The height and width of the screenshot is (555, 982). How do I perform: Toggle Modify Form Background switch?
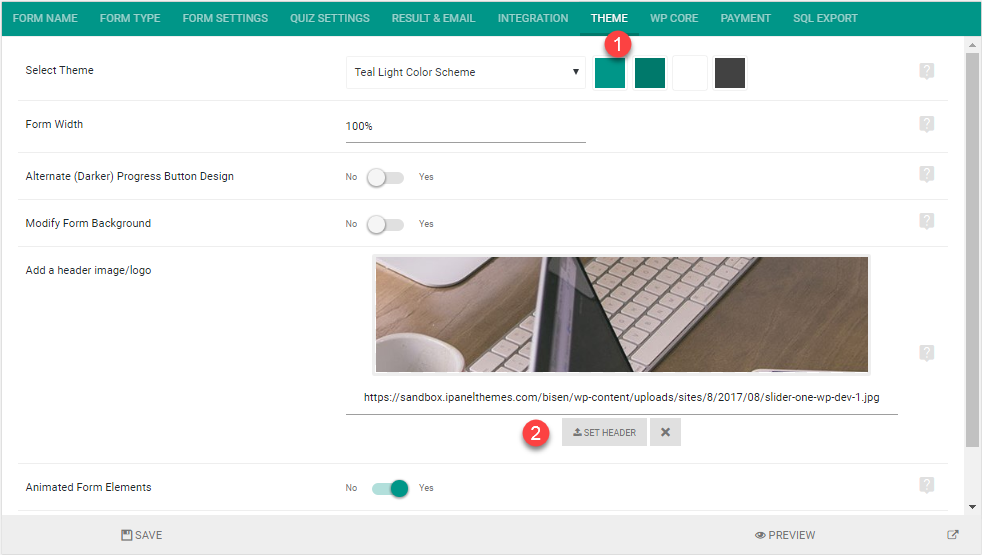click(x=385, y=224)
